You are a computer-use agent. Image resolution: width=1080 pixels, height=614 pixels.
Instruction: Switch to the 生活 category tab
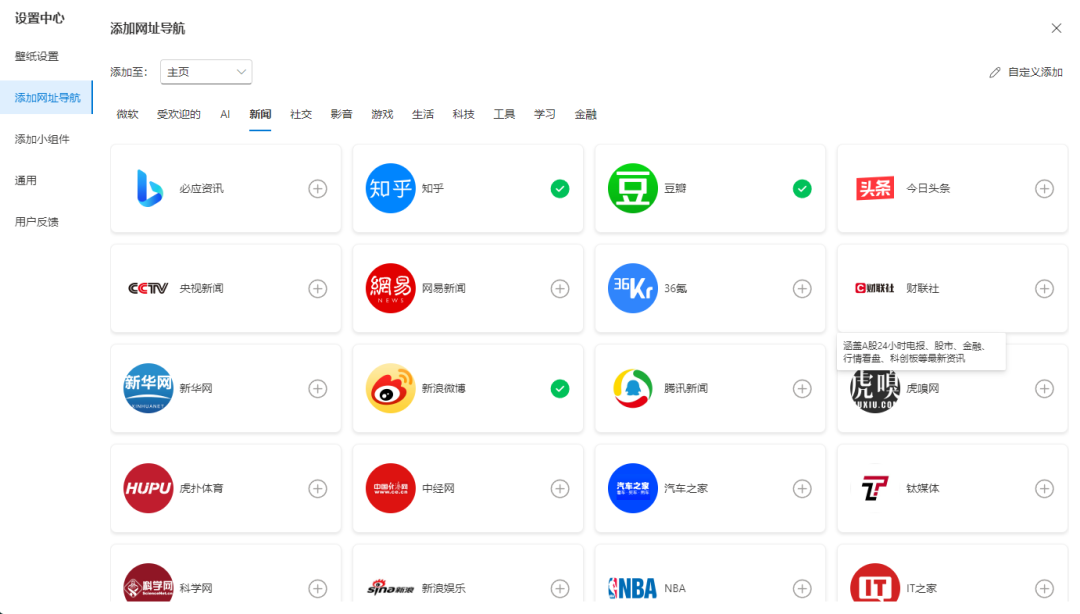click(423, 114)
